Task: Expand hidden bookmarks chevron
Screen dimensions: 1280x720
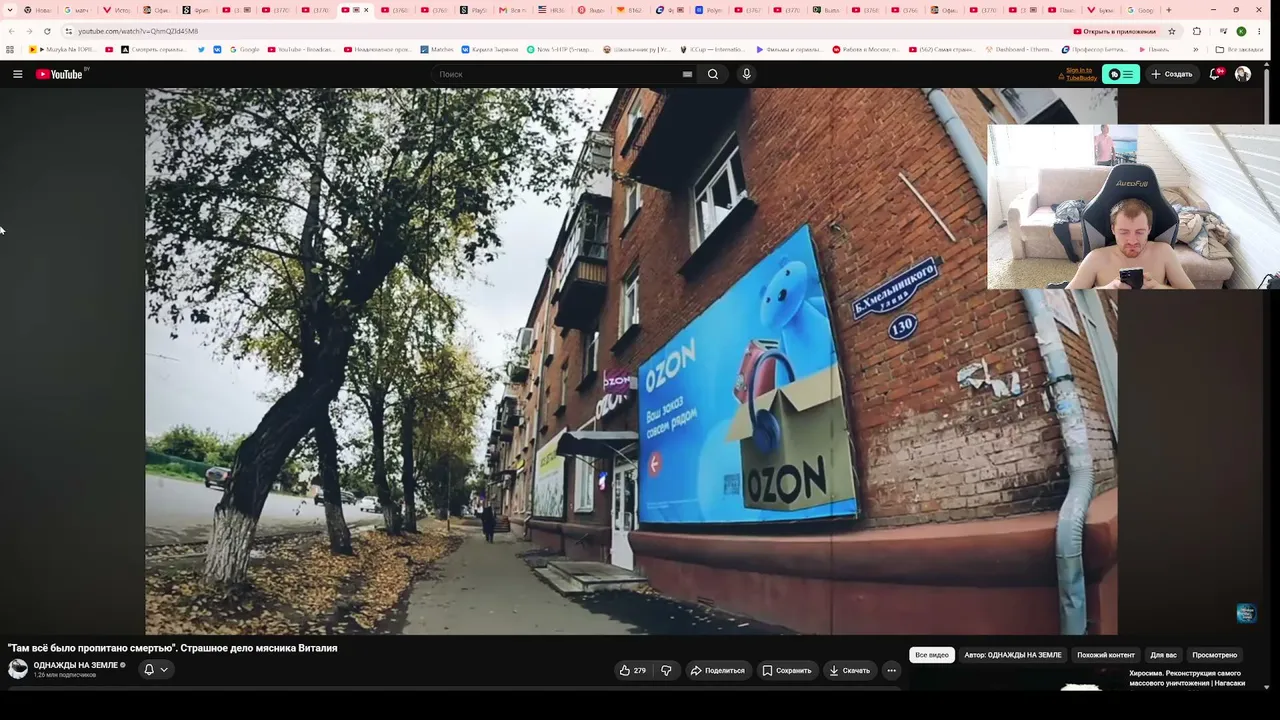Action: pyautogui.click(x=1196, y=49)
